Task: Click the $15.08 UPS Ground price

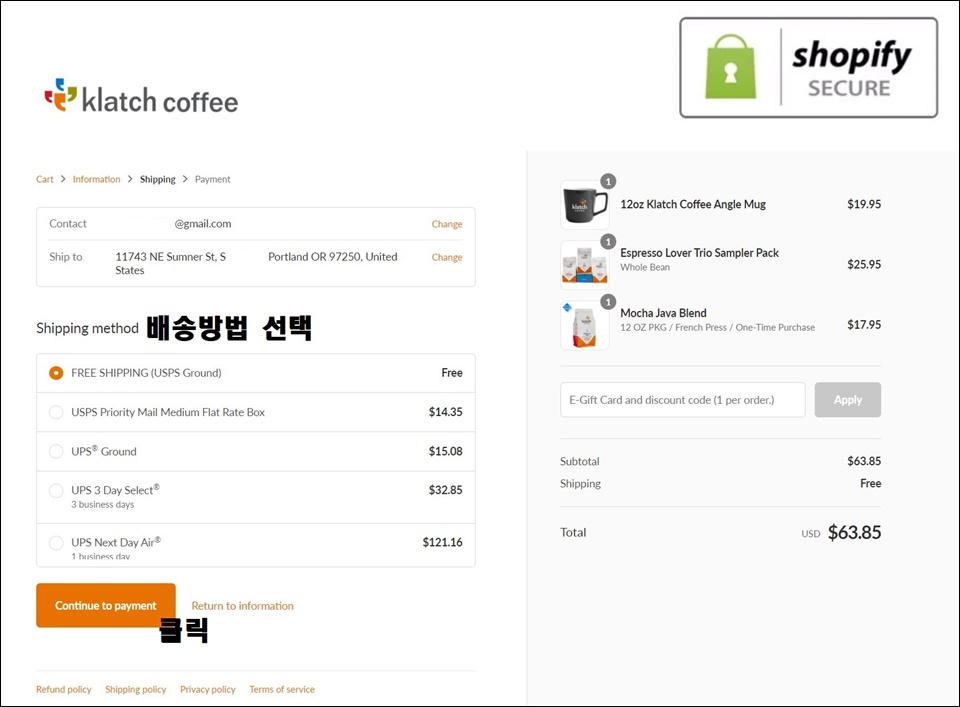Action: point(446,451)
